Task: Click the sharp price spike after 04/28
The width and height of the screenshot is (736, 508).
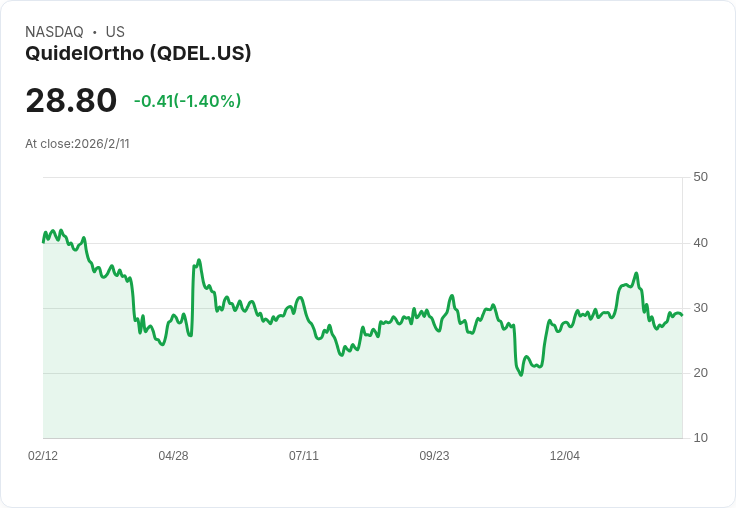Action: point(199,260)
